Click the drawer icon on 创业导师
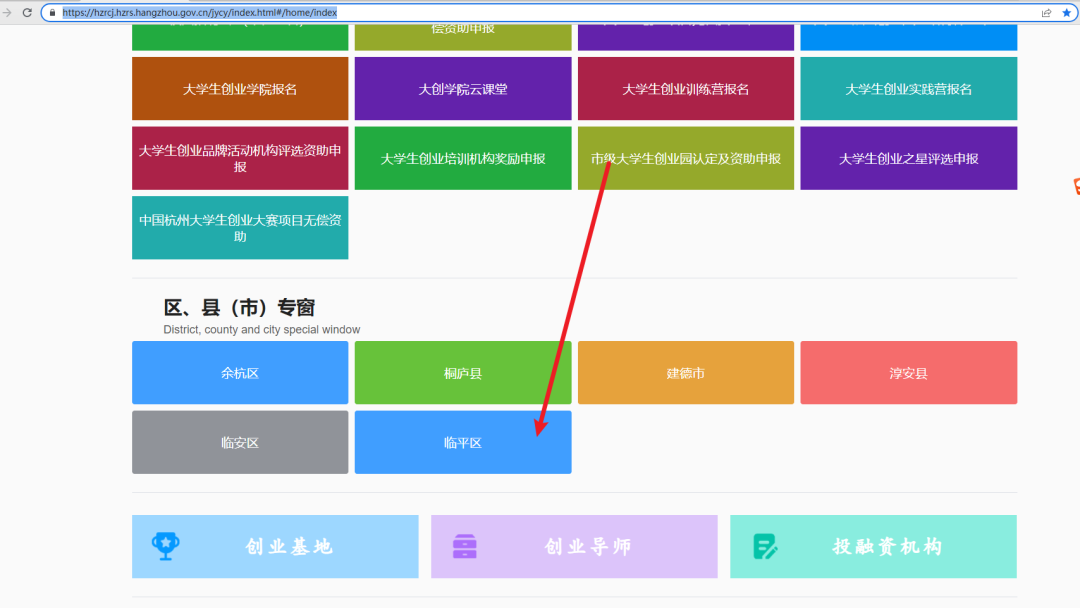The height and width of the screenshot is (608, 1080). 464,547
